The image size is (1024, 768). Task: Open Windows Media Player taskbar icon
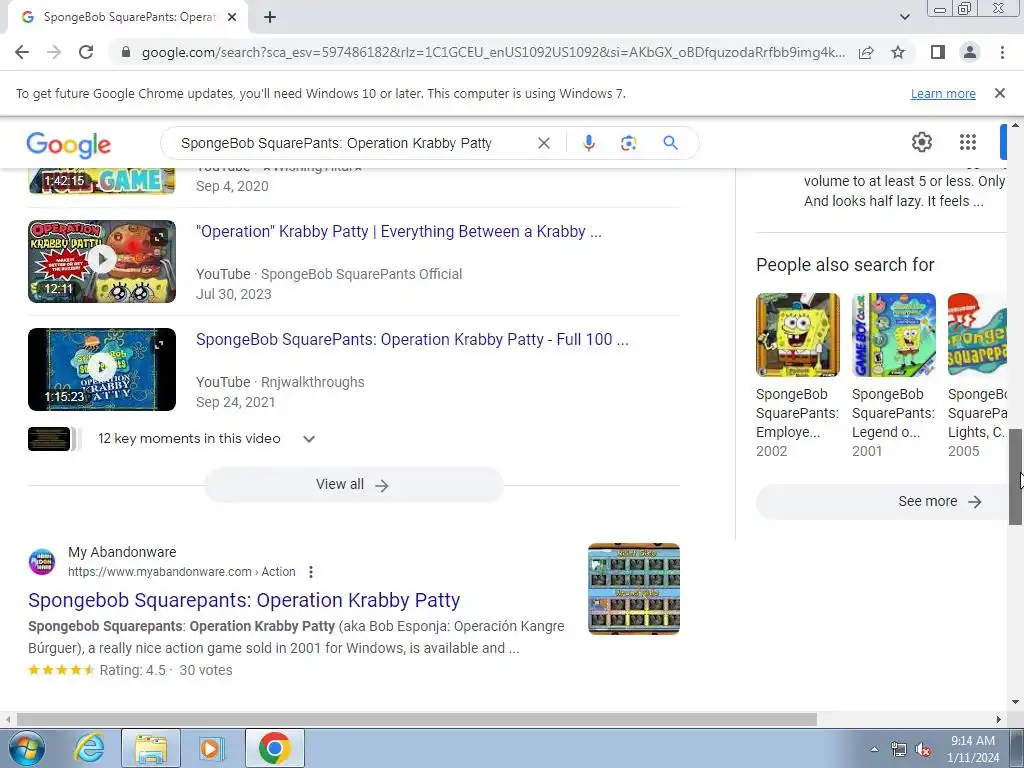pyautogui.click(x=211, y=748)
